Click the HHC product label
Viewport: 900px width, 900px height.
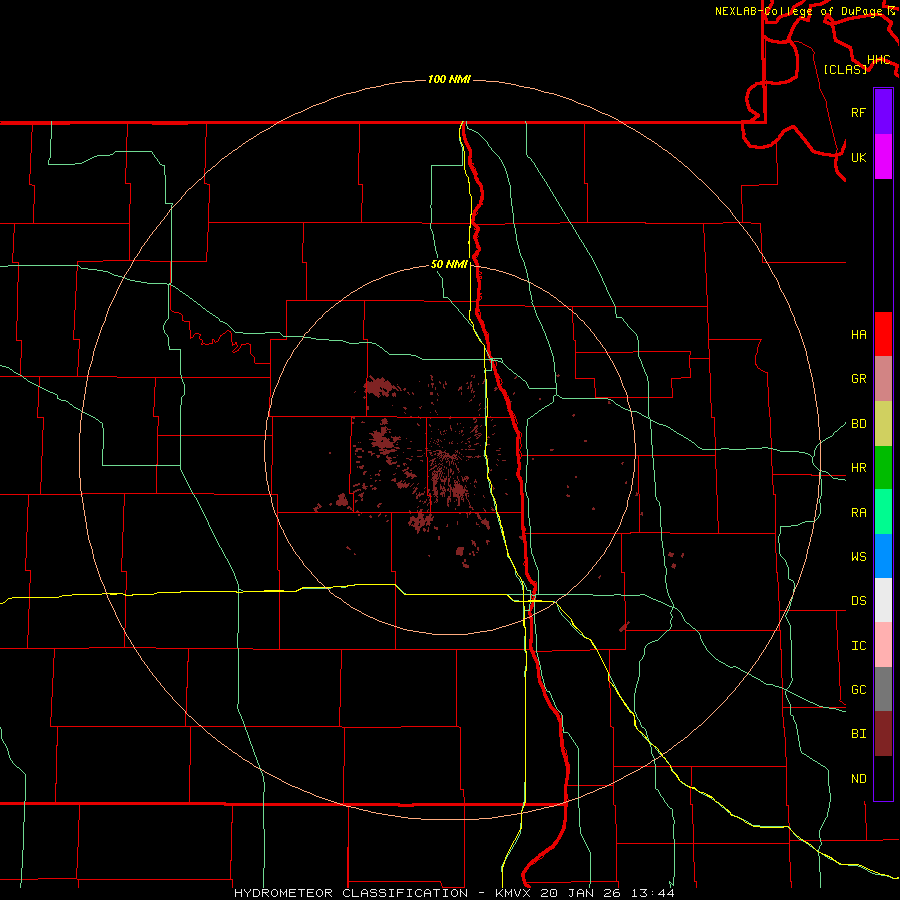click(x=879, y=60)
